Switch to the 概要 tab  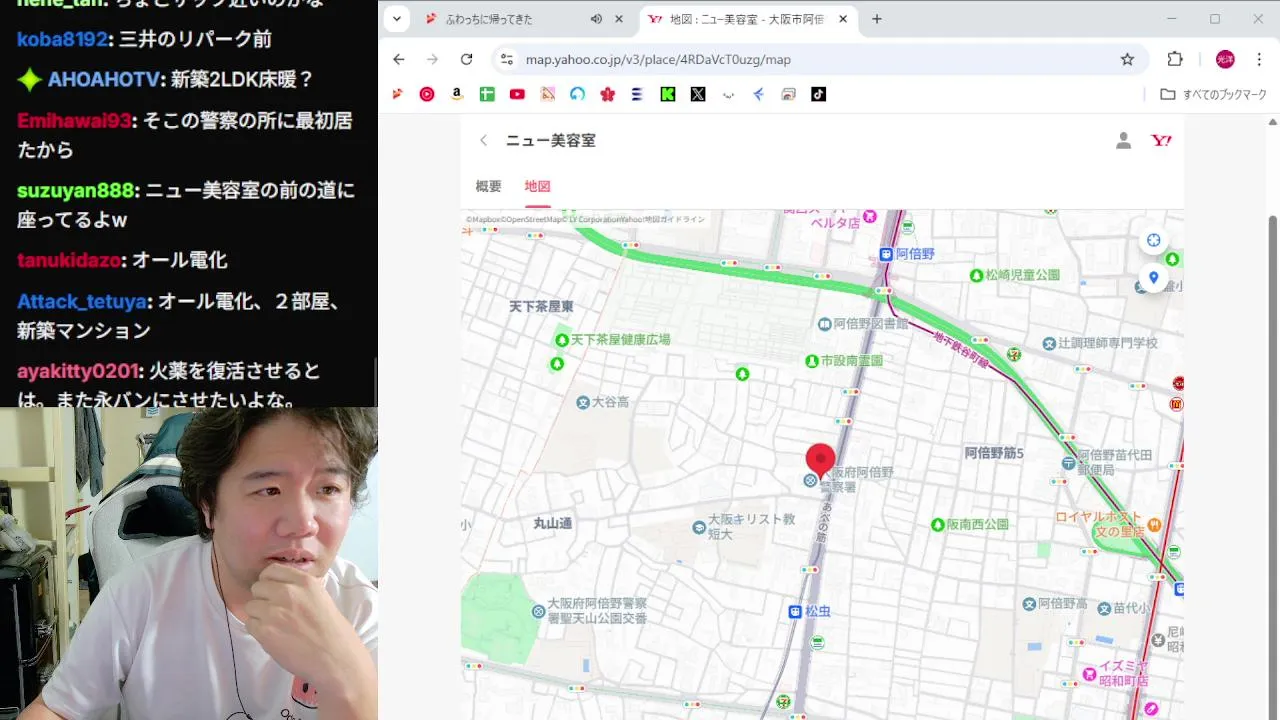tap(488, 186)
